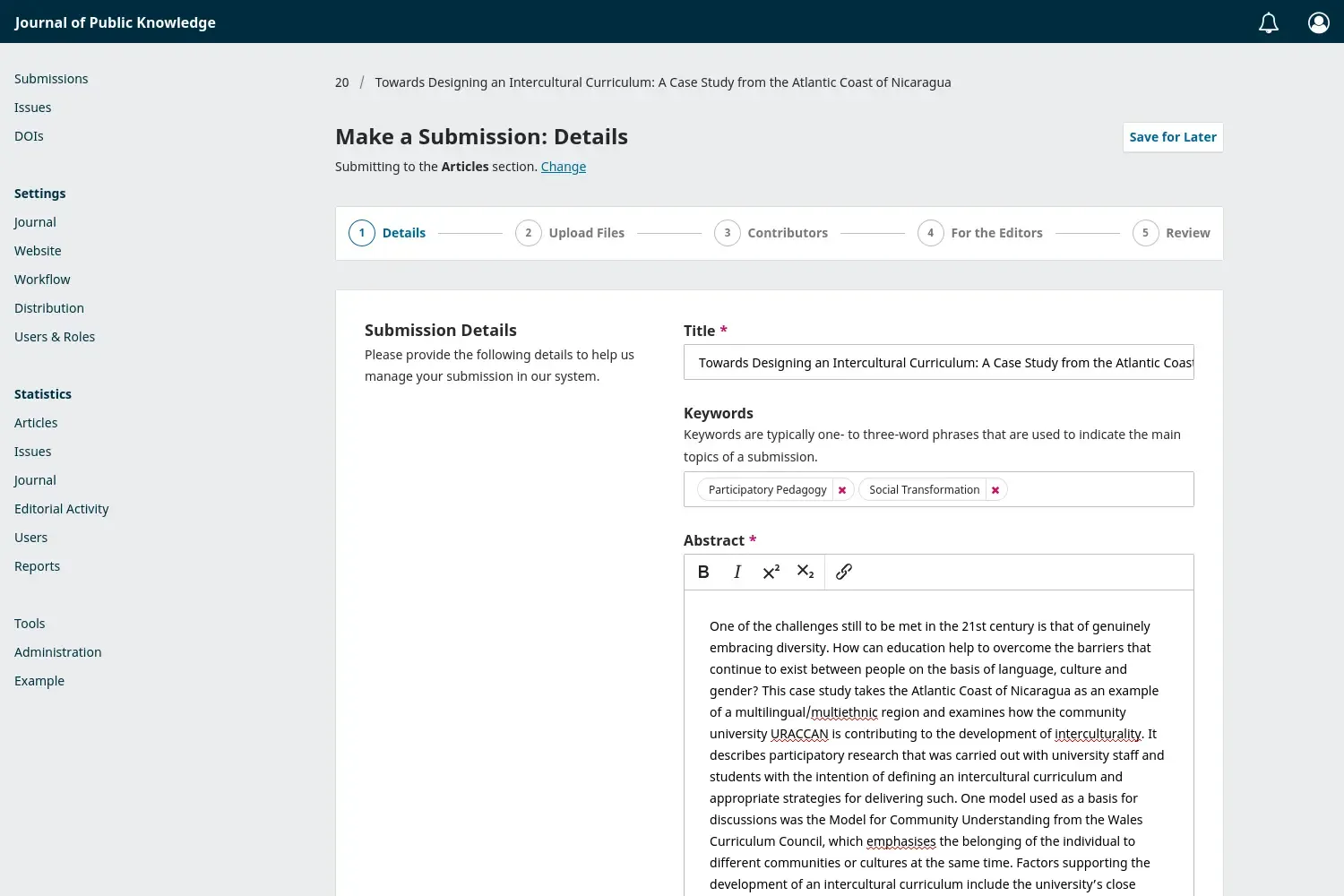Open the Administration tools page
1344x896 pixels.
click(x=57, y=651)
